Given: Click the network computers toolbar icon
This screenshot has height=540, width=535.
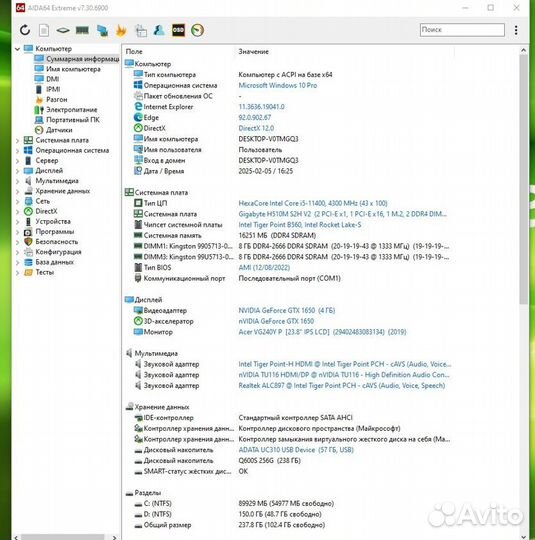Looking at the screenshot, I should 102,30.
